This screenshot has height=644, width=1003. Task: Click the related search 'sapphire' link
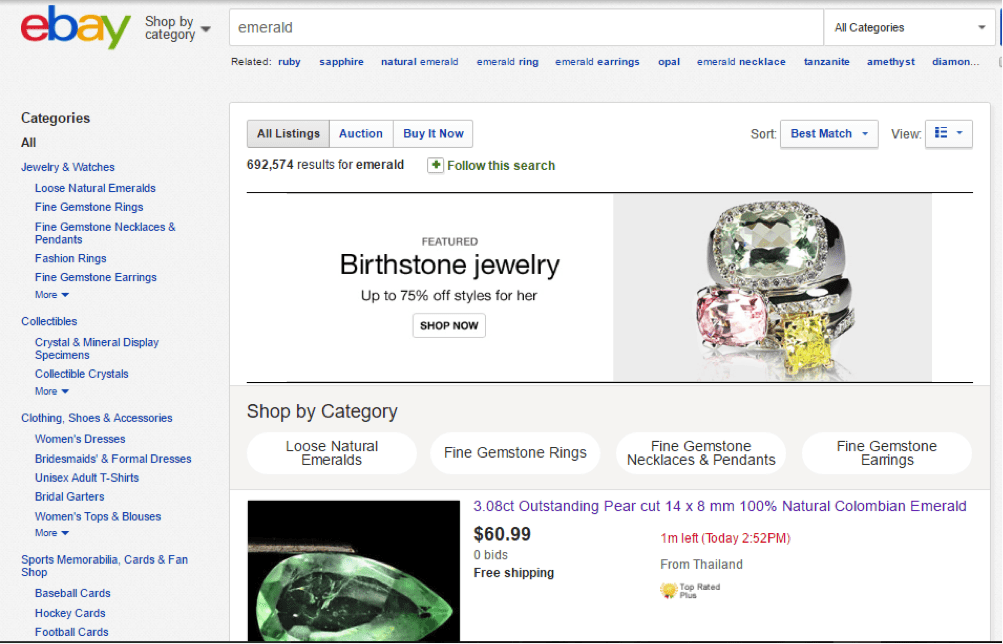(x=341, y=62)
